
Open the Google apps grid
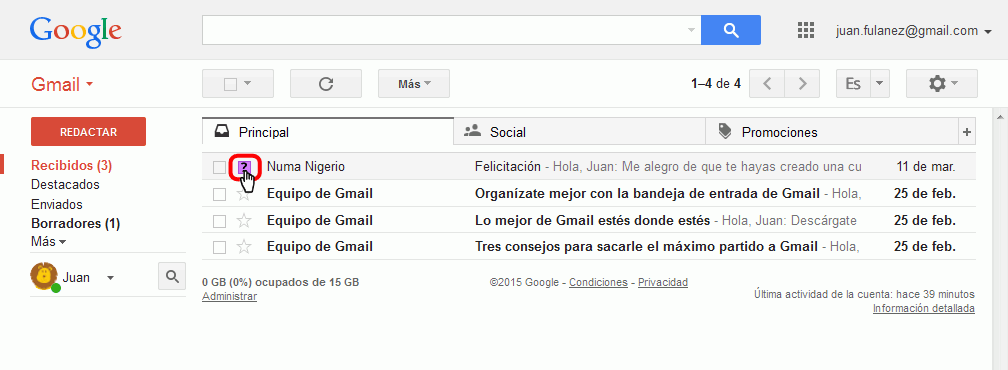click(806, 30)
